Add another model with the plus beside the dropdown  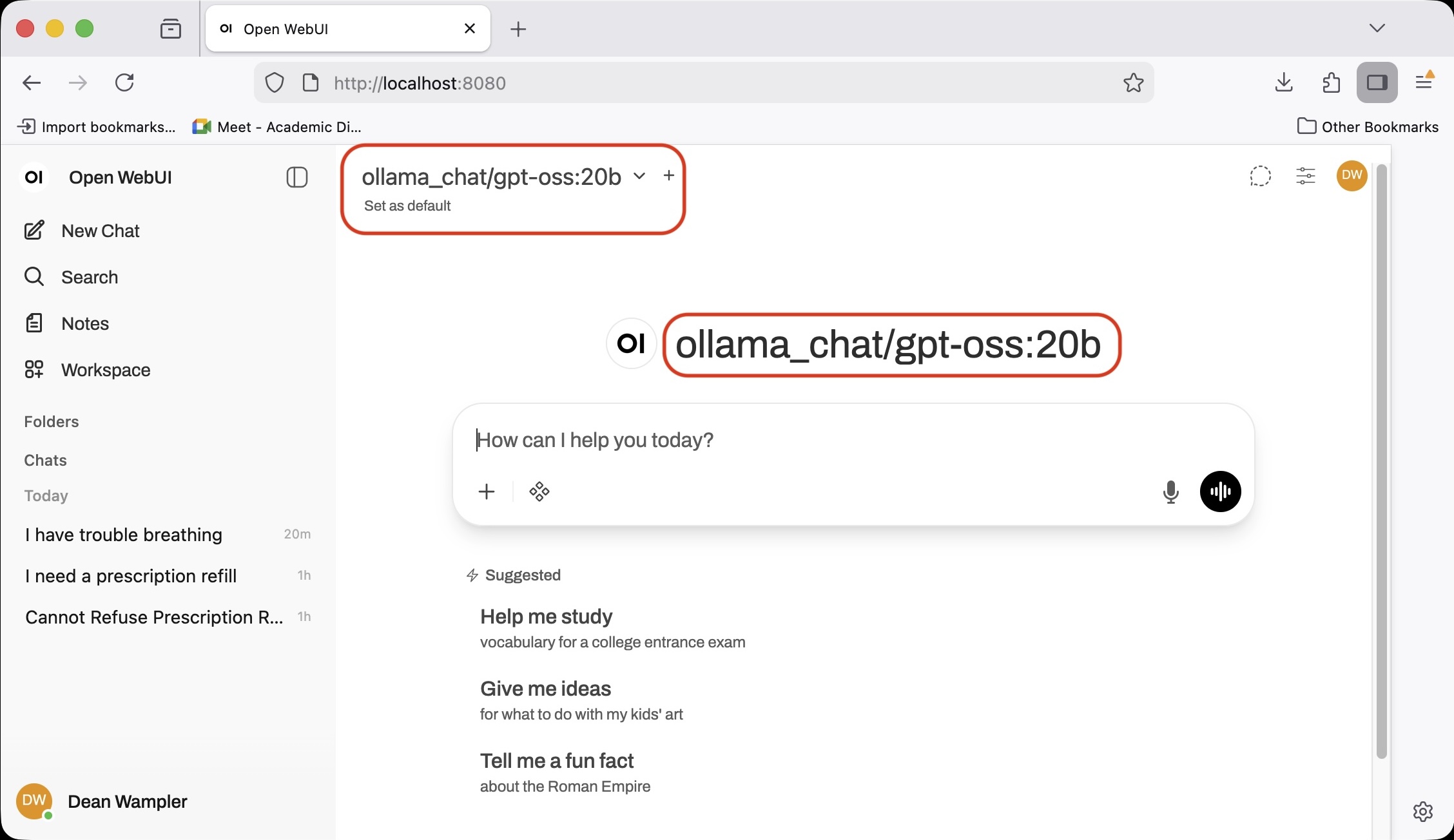[668, 175]
